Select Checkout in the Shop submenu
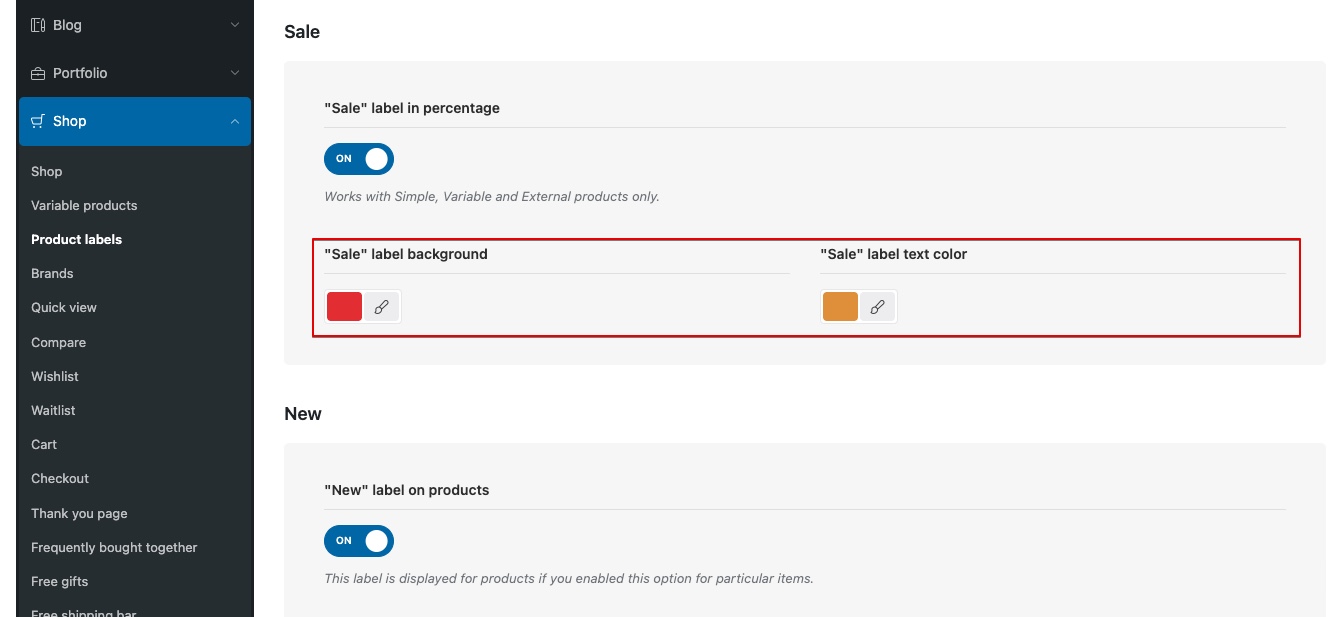The width and height of the screenshot is (1343, 617). (60, 478)
